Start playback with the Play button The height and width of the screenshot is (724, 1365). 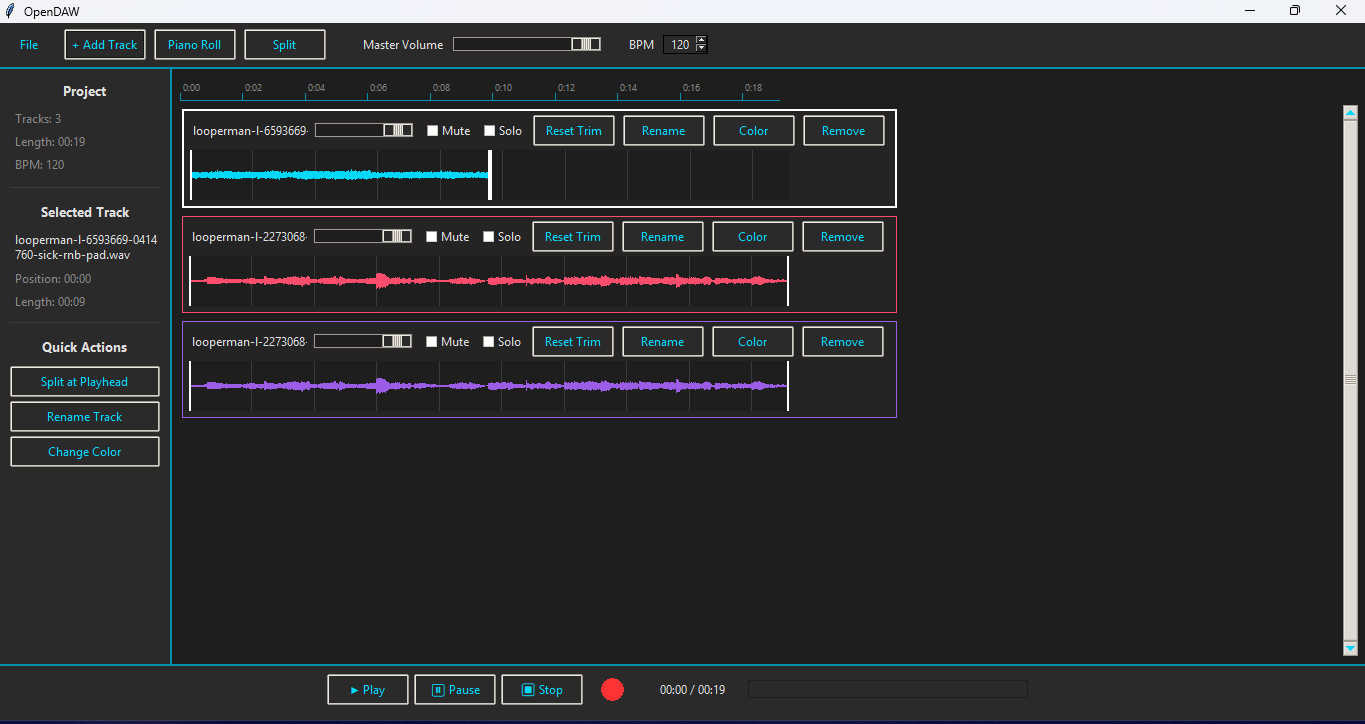coord(368,690)
